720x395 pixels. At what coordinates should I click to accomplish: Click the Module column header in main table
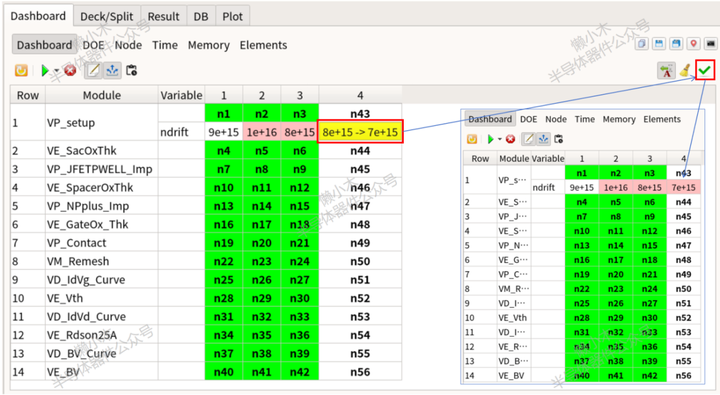click(101, 95)
